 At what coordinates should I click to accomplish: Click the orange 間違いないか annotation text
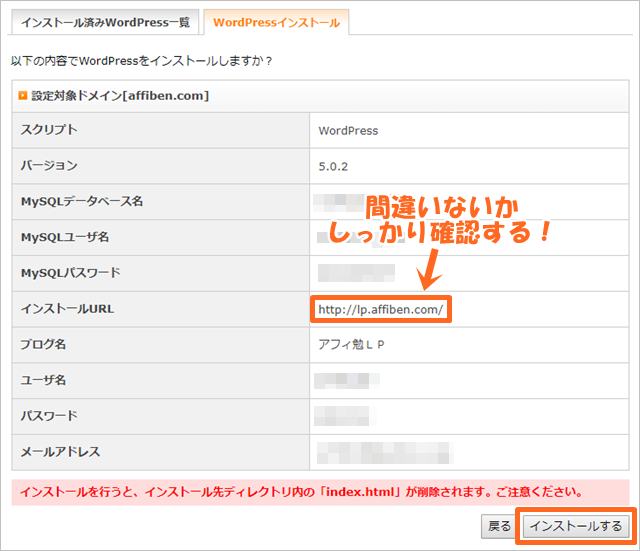pyautogui.click(x=440, y=206)
